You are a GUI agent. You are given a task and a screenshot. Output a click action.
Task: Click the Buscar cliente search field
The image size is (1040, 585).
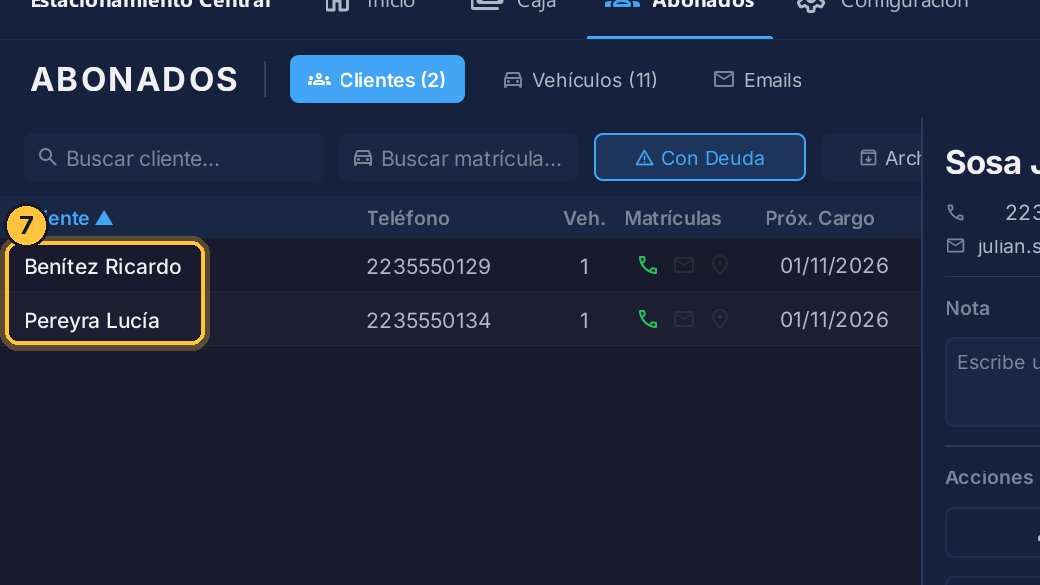coord(174,158)
